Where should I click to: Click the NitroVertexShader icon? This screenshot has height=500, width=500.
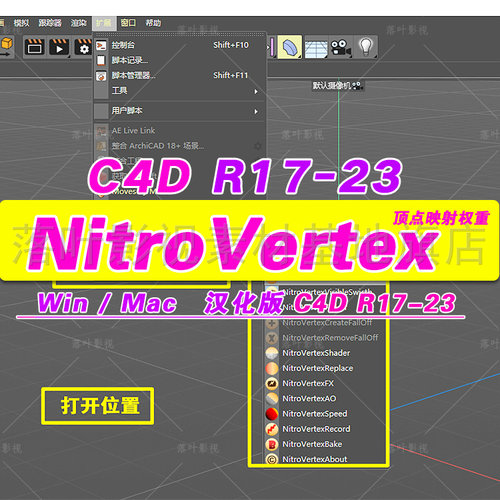272,353
